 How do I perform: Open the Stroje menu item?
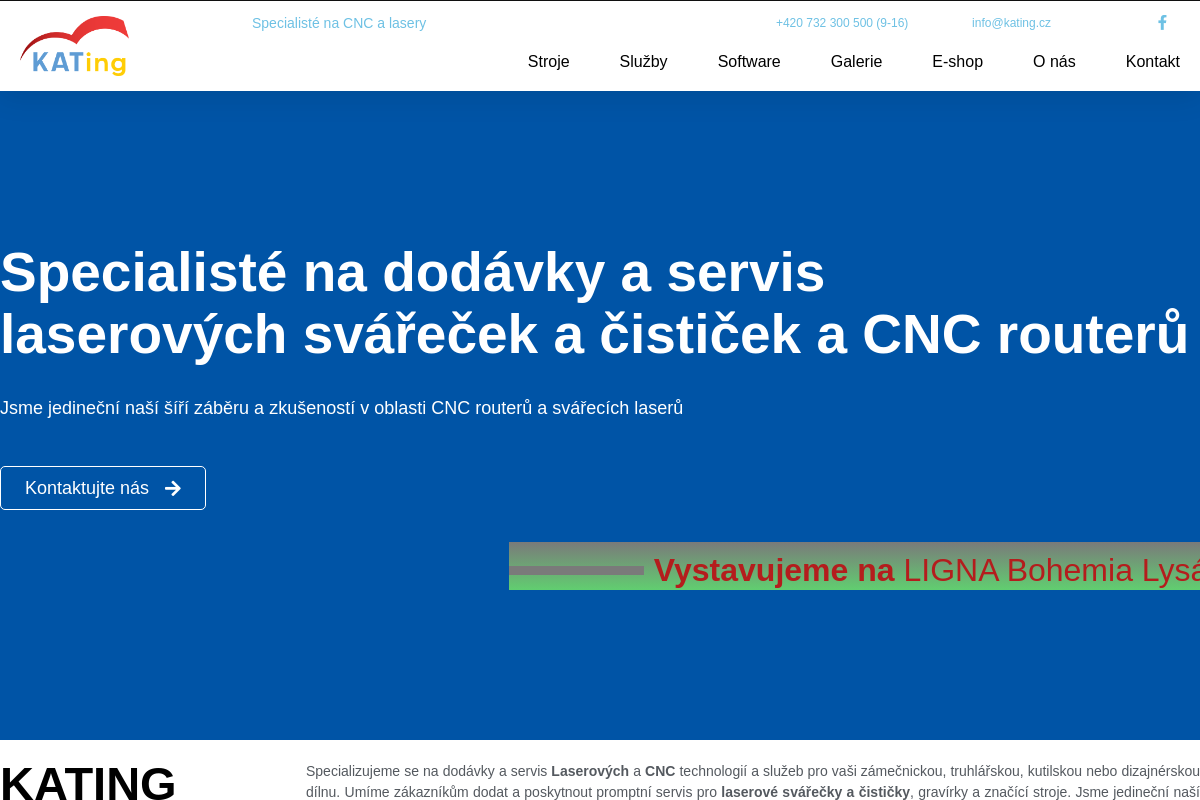[548, 61]
